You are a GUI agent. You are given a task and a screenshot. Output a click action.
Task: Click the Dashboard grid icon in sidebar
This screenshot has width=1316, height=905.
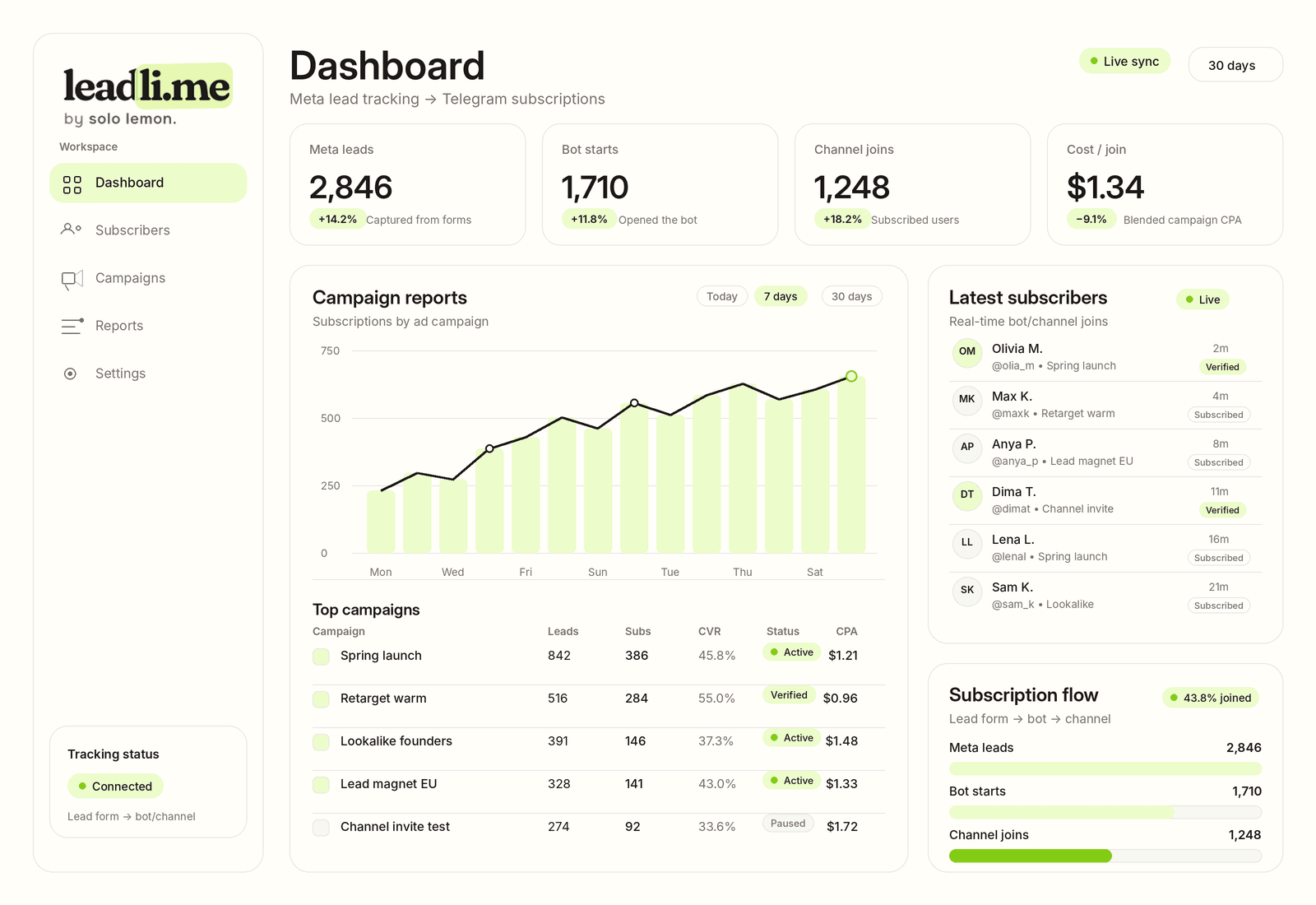click(x=72, y=183)
